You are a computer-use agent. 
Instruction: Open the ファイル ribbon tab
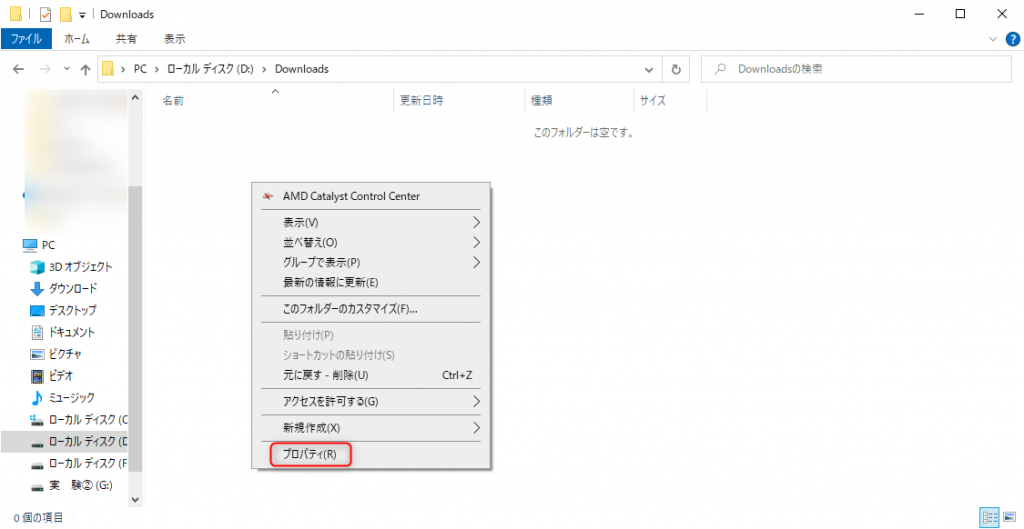tap(25, 39)
